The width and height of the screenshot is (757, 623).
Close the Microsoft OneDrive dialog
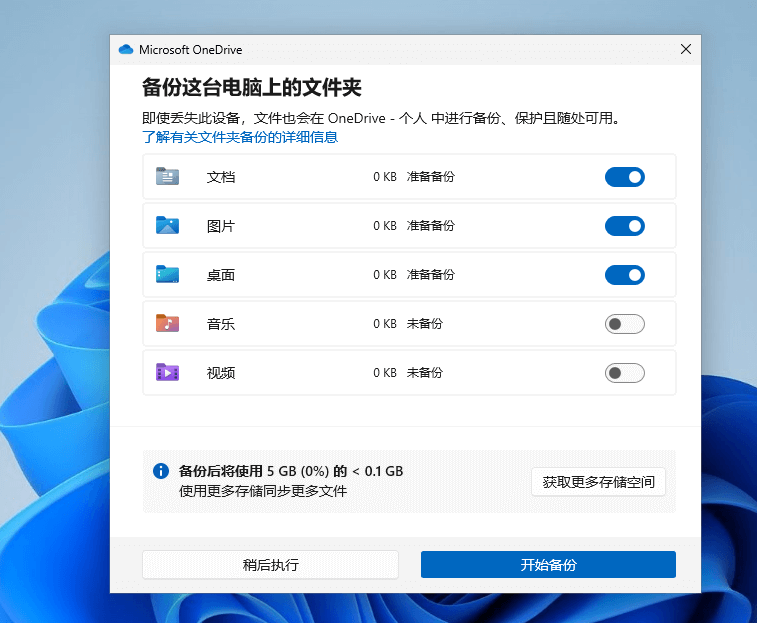(x=685, y=49)
